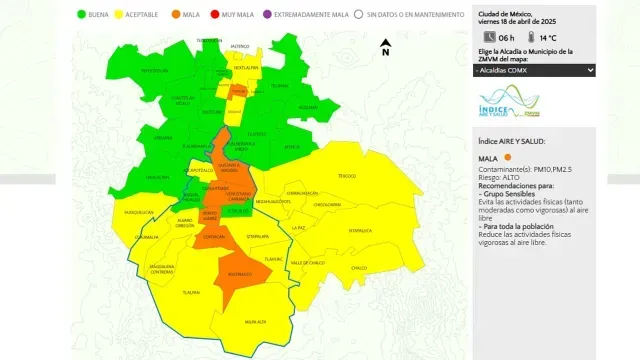Screen dimensions: 640x360
Task: Select the Coyoacán region on the map
Action: [214, 238]
